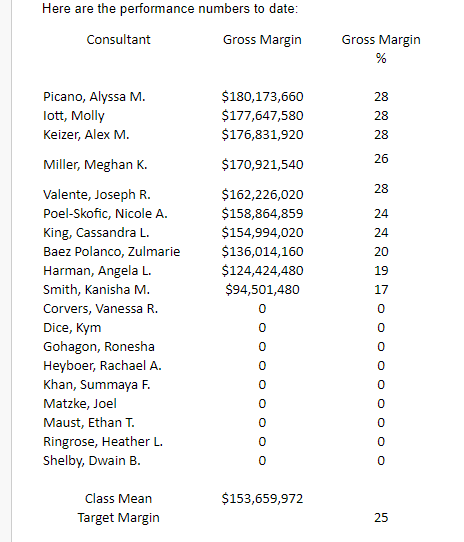Click Iott, Molly's gross margin $177,647,580
The image size is (464, 542).
coord(262,115)
